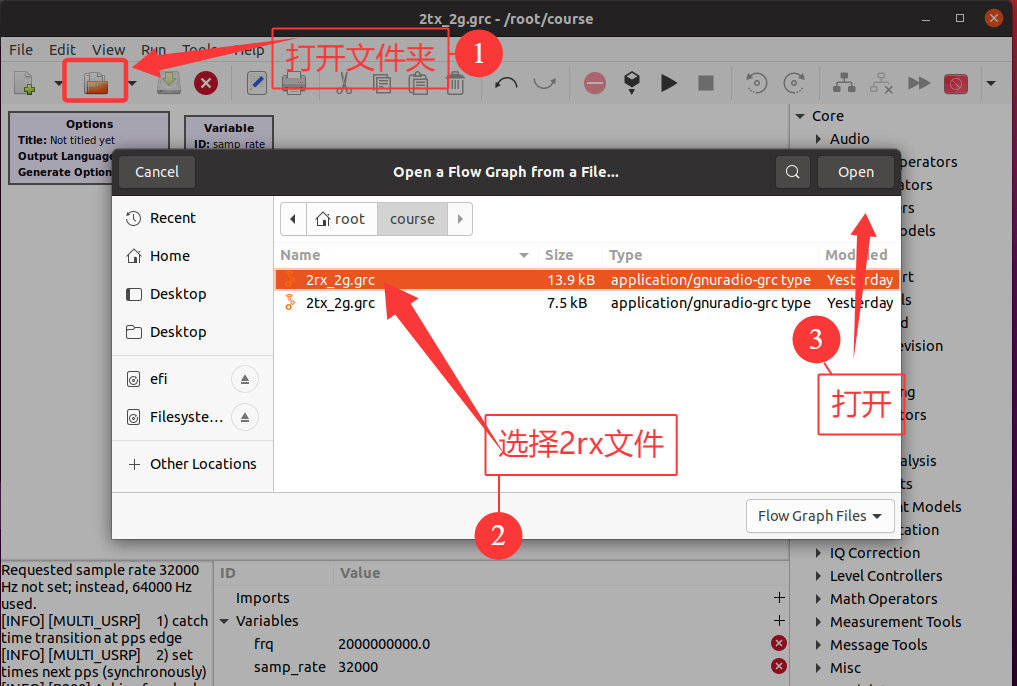Redo the last change
This screenshot has height=686, width=1017.
point(544,83)
